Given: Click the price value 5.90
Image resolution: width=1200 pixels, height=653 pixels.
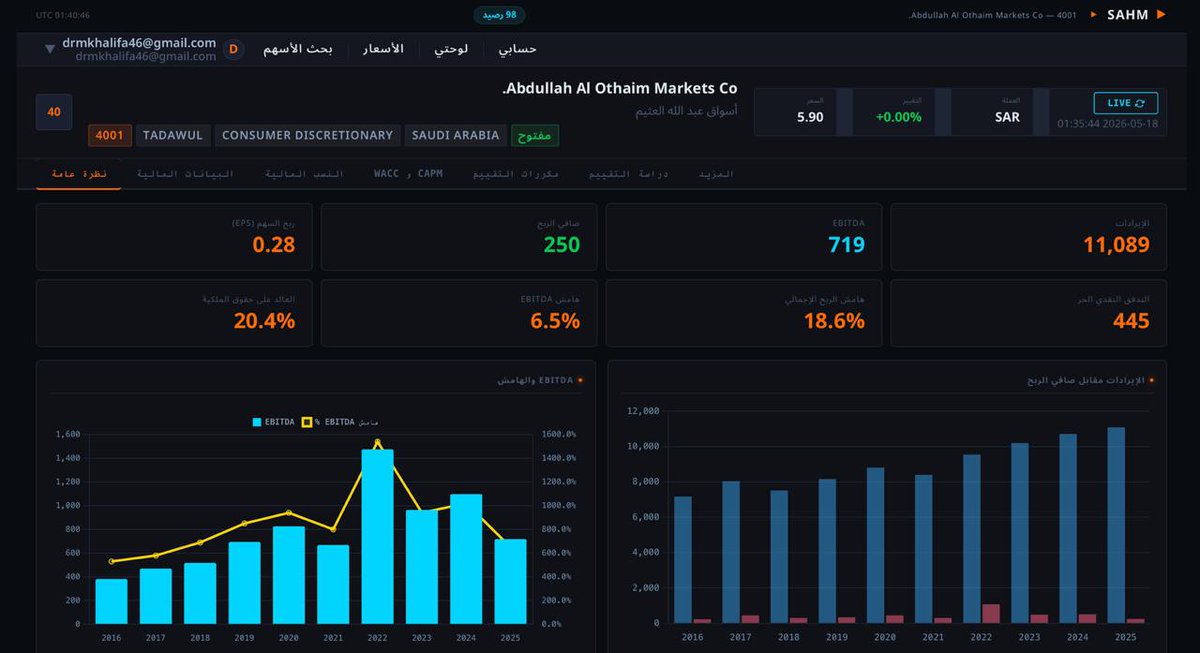Looking at the screenshot, I should 810,117.
